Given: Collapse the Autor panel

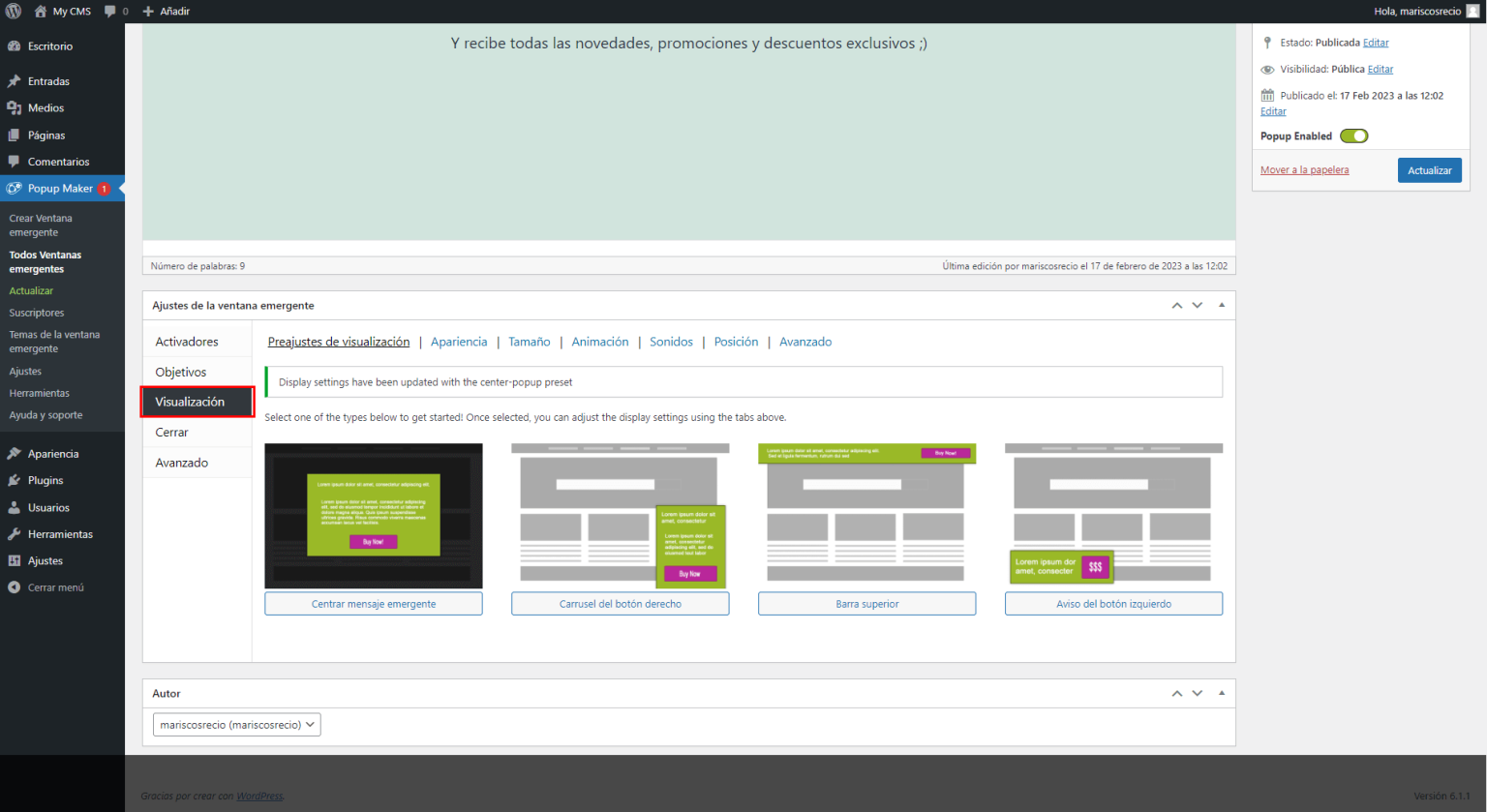Looking at the screenshot, I should pos(1222,693).
